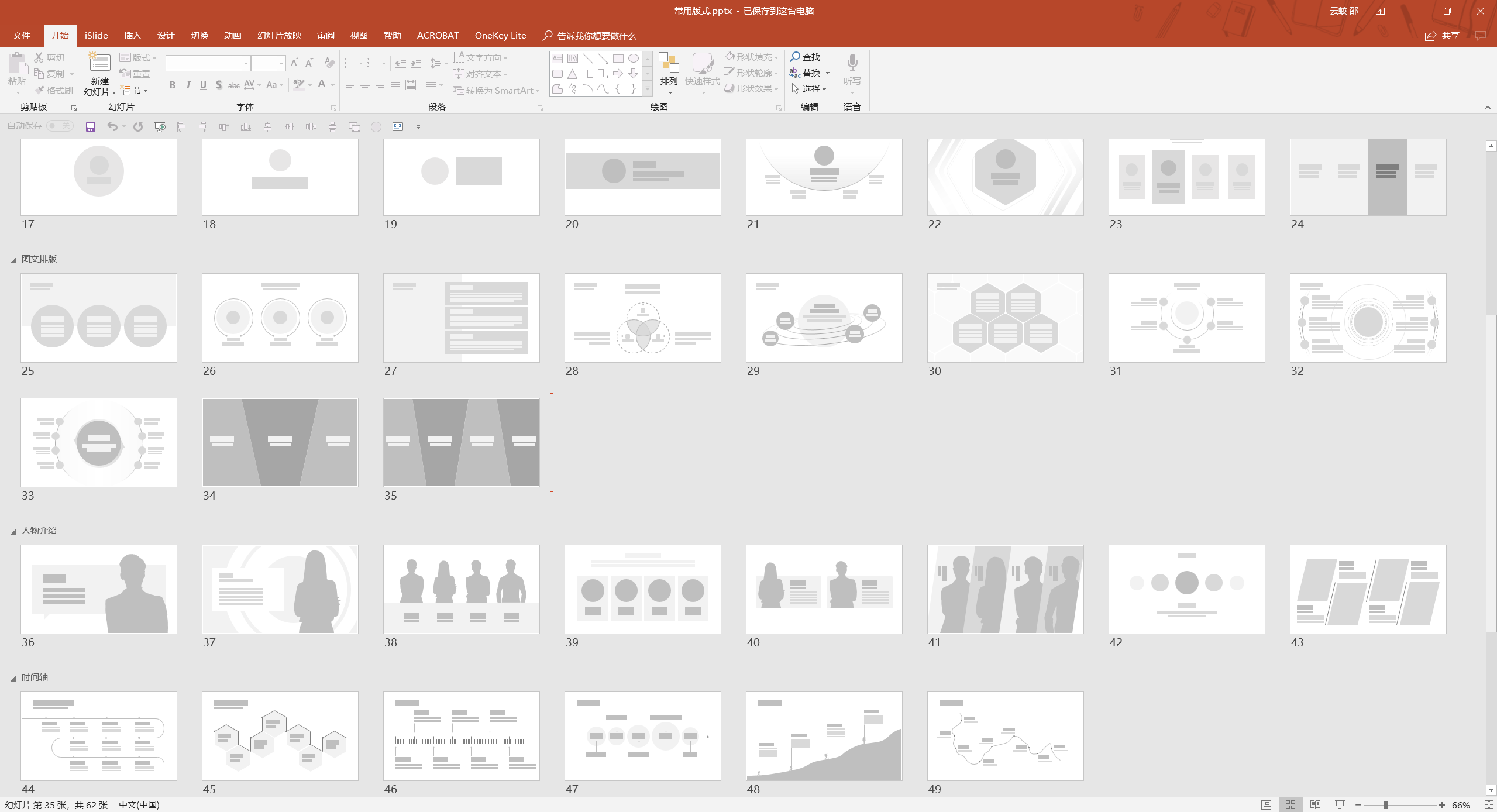Image resolution: width=1497 pixels, height=812 pixels.
Task: Click the vertical scrollbar down arrow
Action: tap(1491, 790)
